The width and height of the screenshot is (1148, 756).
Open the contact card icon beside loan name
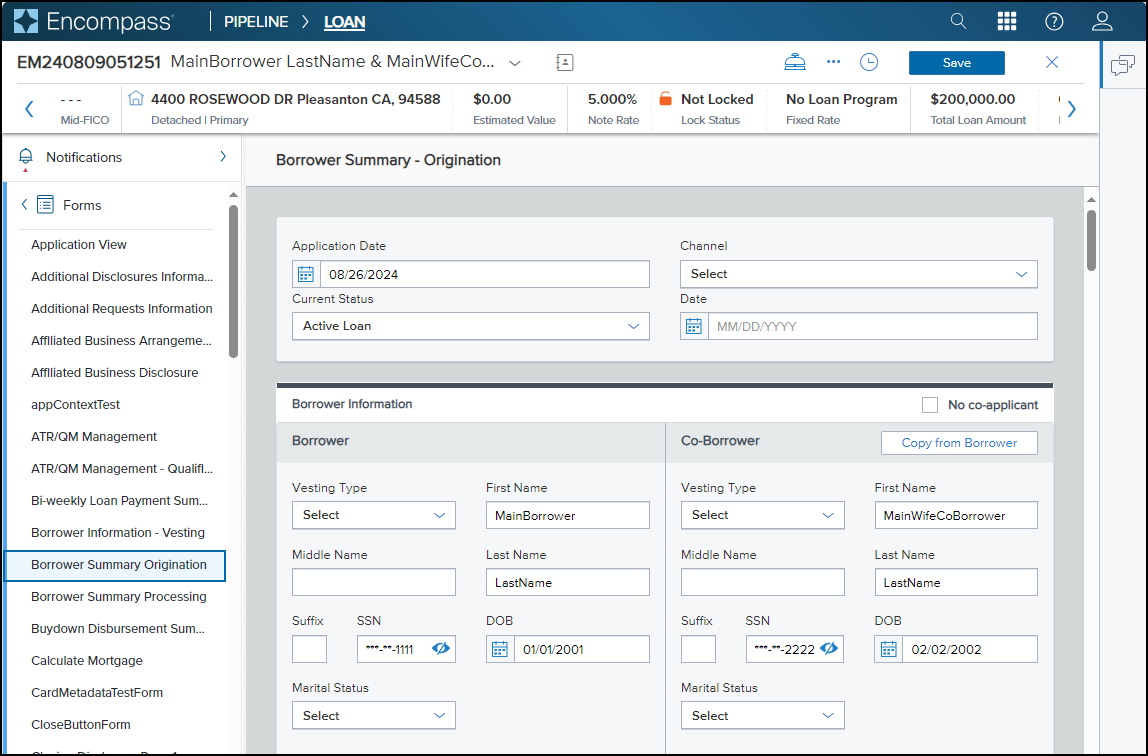[564, 62]
